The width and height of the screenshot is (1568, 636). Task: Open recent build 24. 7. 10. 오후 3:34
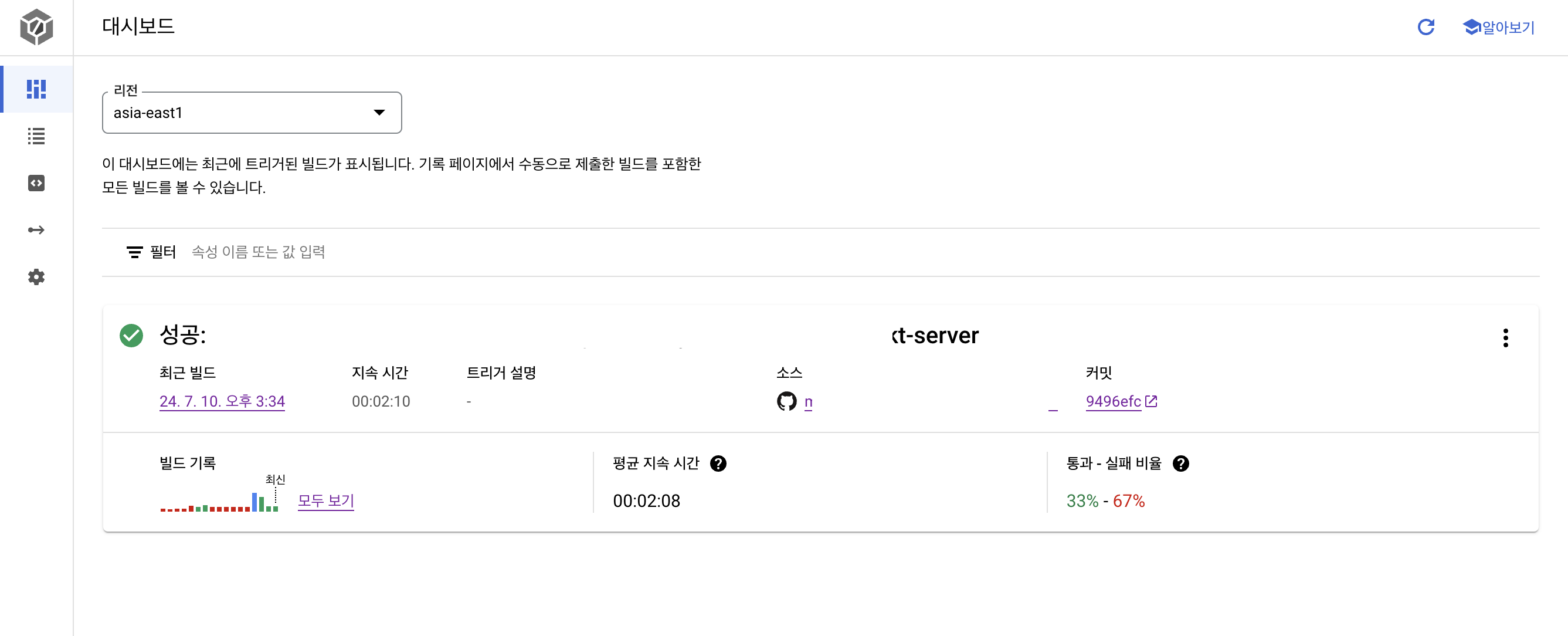(222, 401)
